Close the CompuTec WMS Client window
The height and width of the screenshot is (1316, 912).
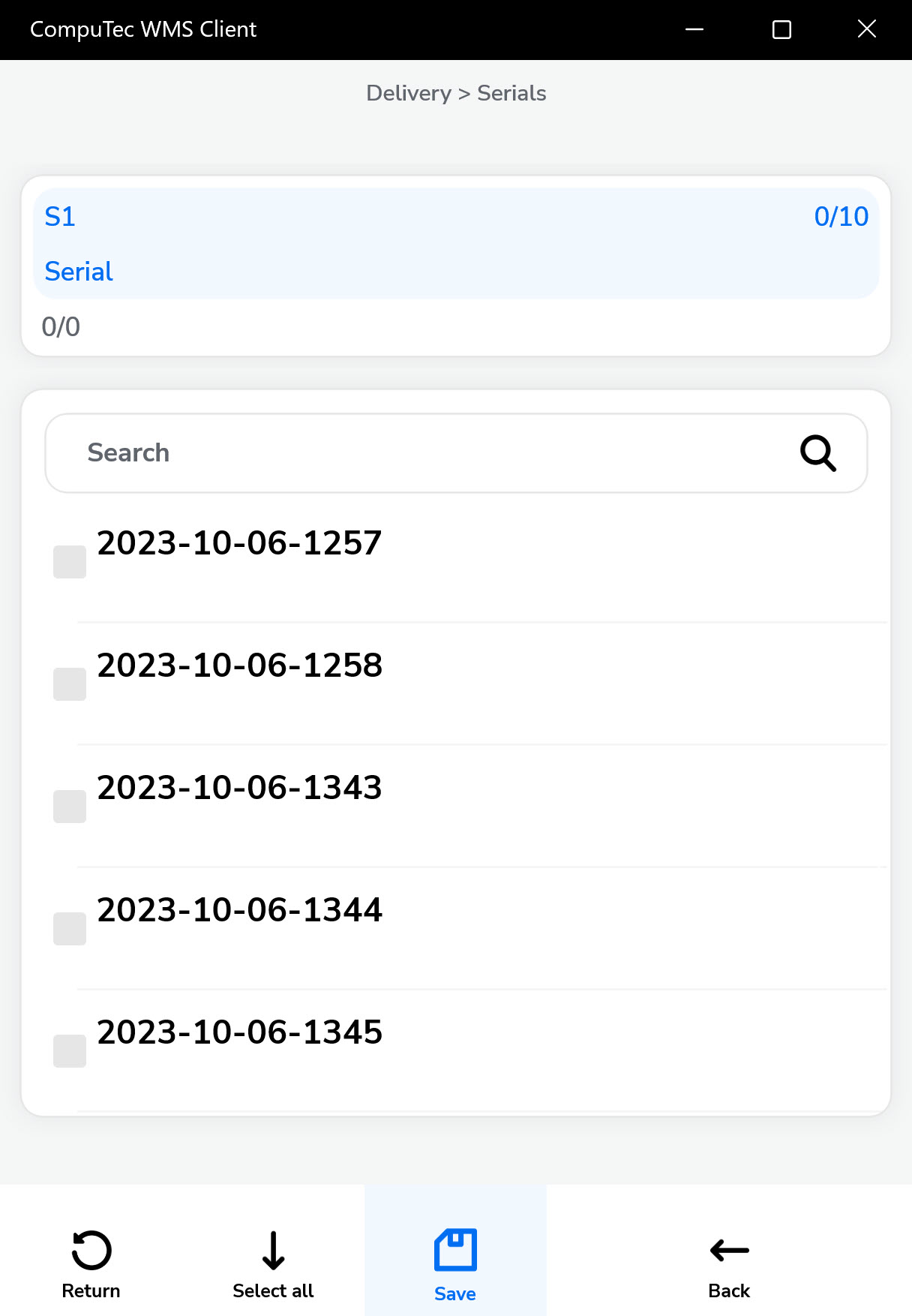pyautogui.click(x=867, y=29)
